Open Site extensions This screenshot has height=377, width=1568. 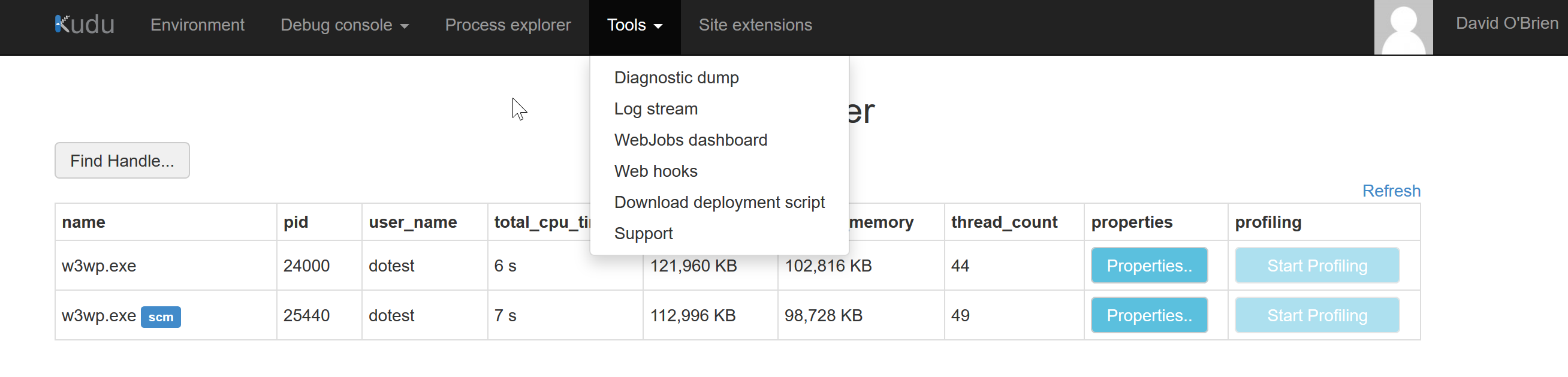pyautogui.click(x=755, y=25)
